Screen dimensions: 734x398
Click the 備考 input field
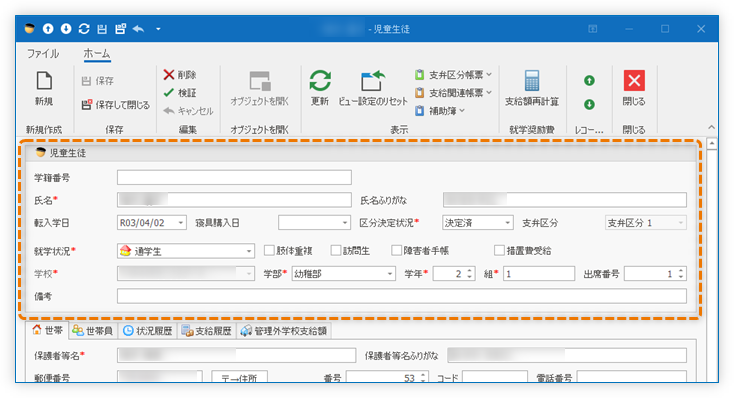pyautogui.click(x=402, y=296)
